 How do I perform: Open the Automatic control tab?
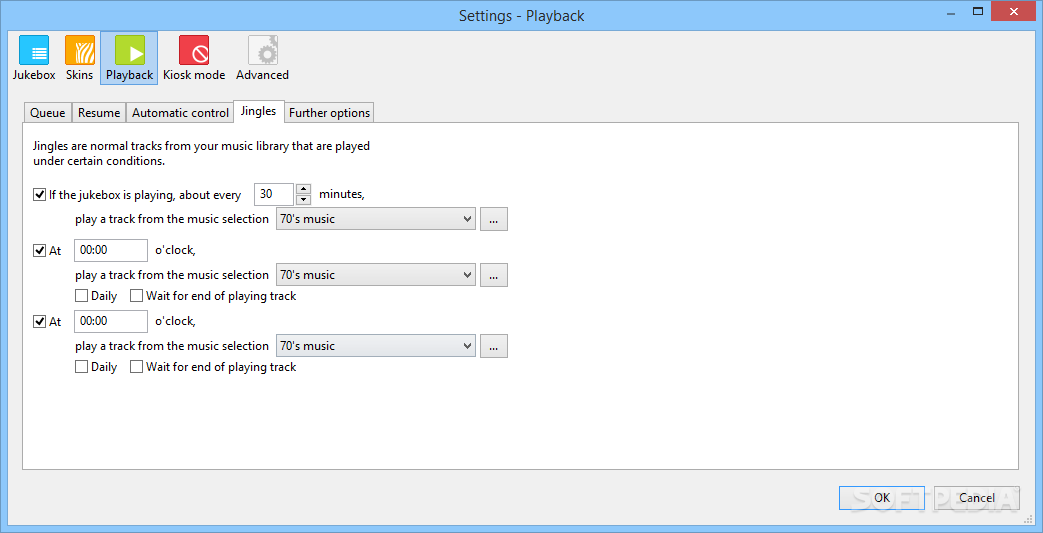[x=180, y=113]
